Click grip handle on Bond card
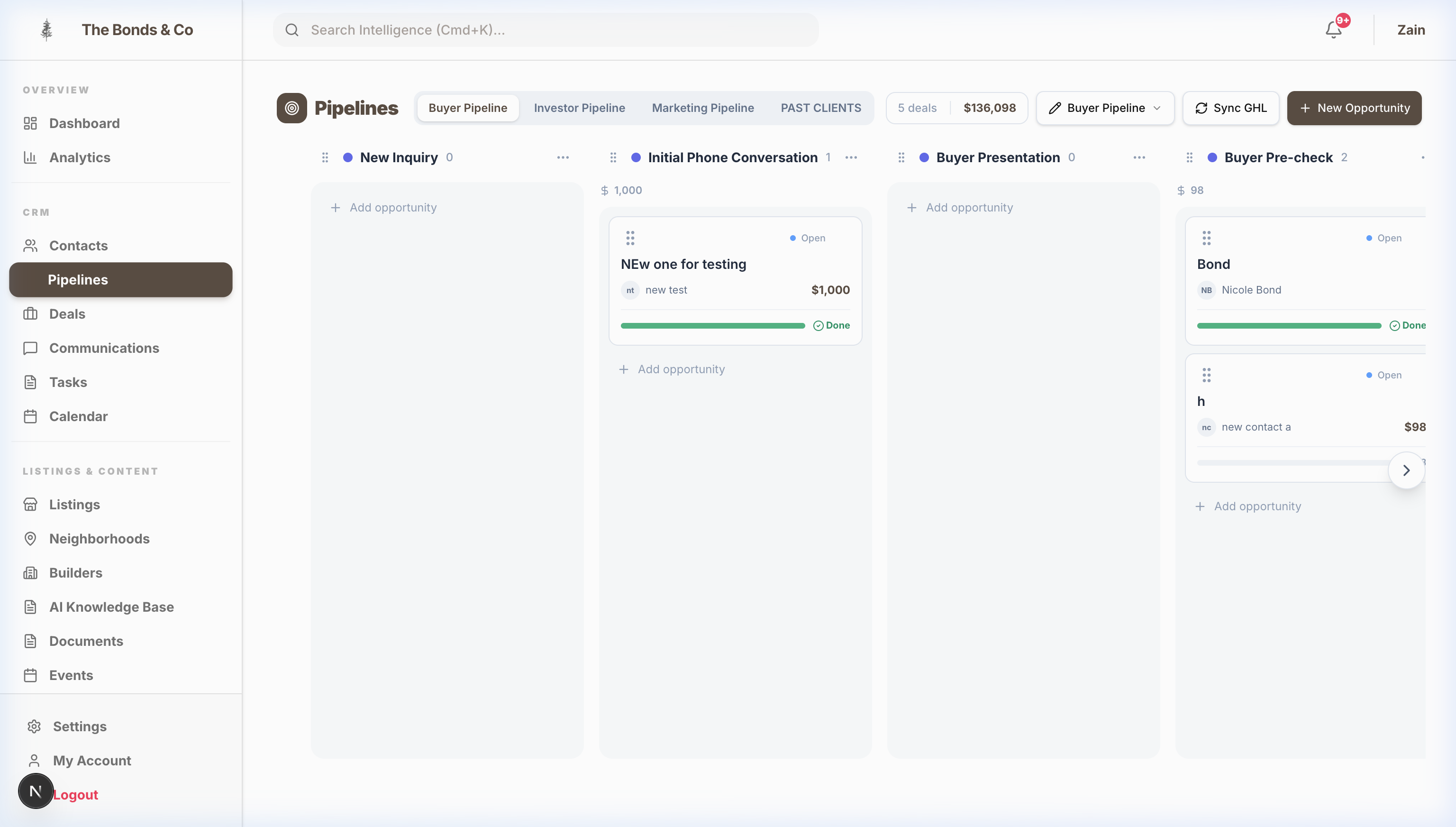1456x827 pixels. [1206, 238]
